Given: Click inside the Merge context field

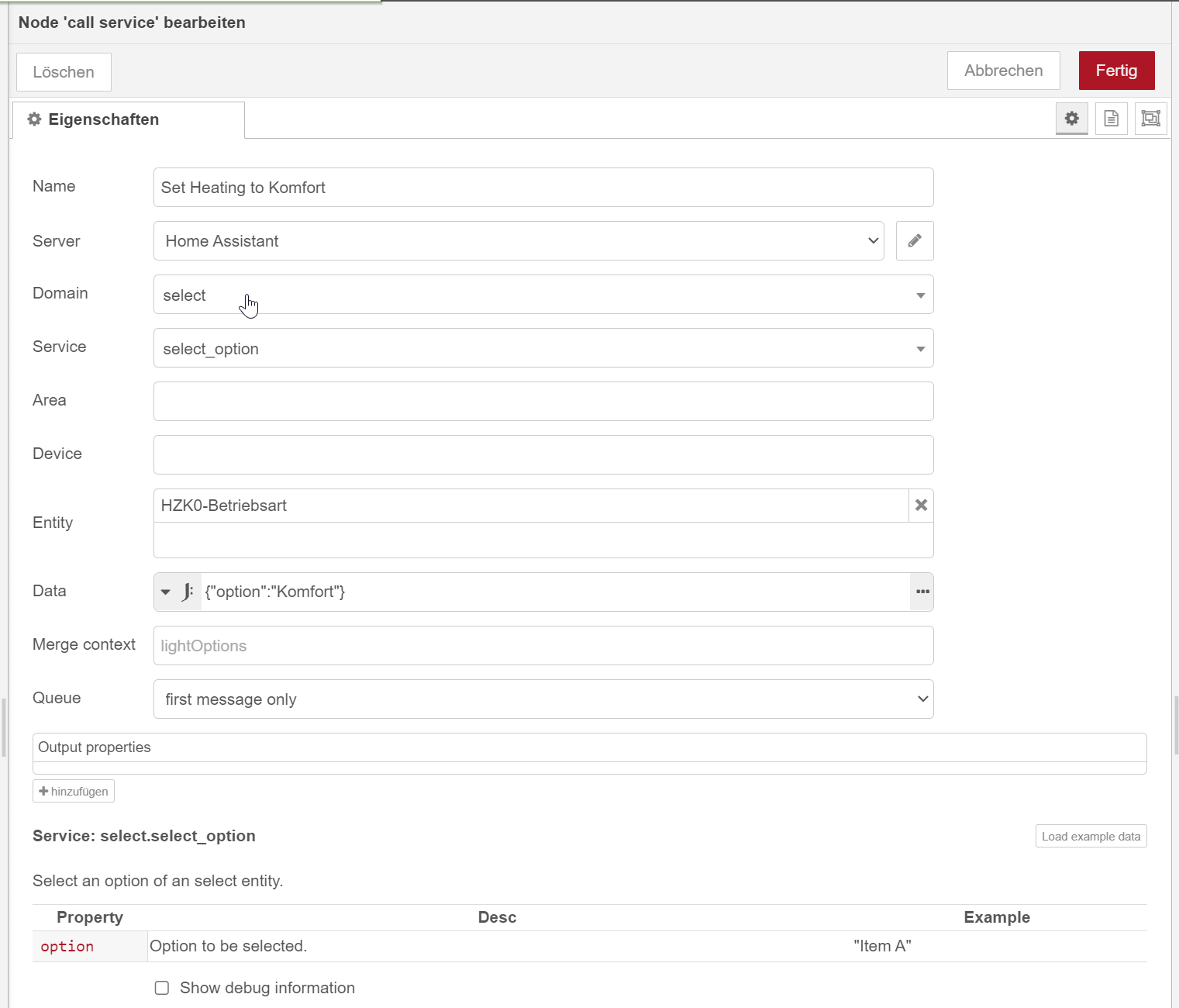Looking at the screenshot, I should click(543, 645).
